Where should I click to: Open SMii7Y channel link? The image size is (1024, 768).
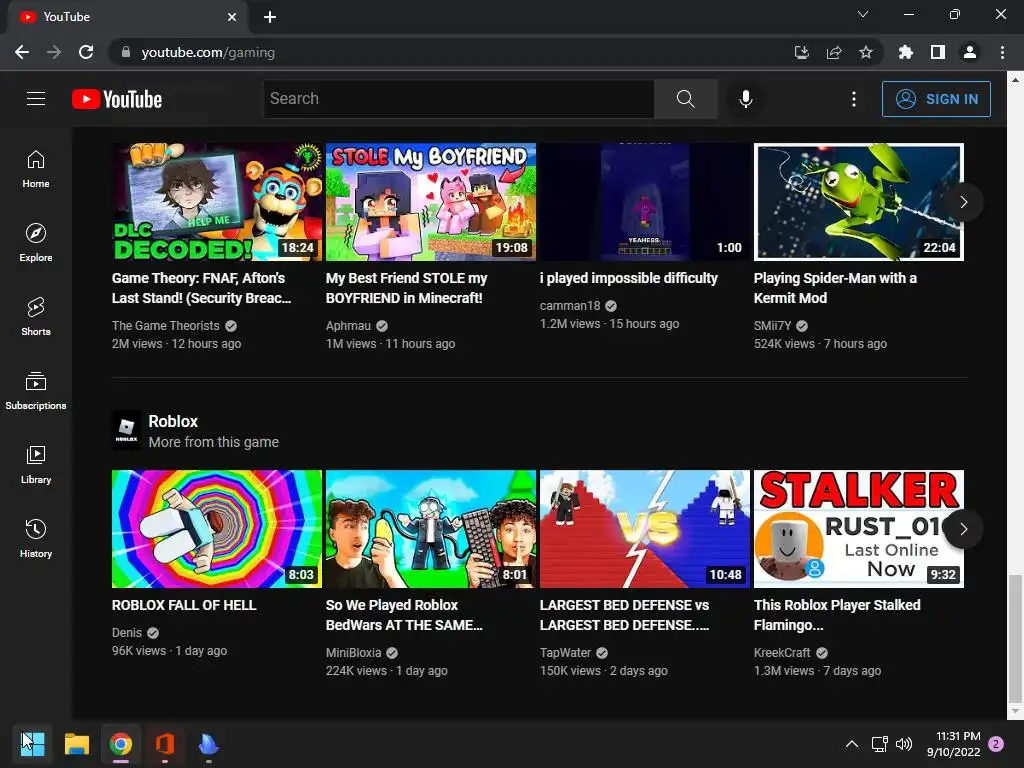pyautogui.click(x=772, y=325)
